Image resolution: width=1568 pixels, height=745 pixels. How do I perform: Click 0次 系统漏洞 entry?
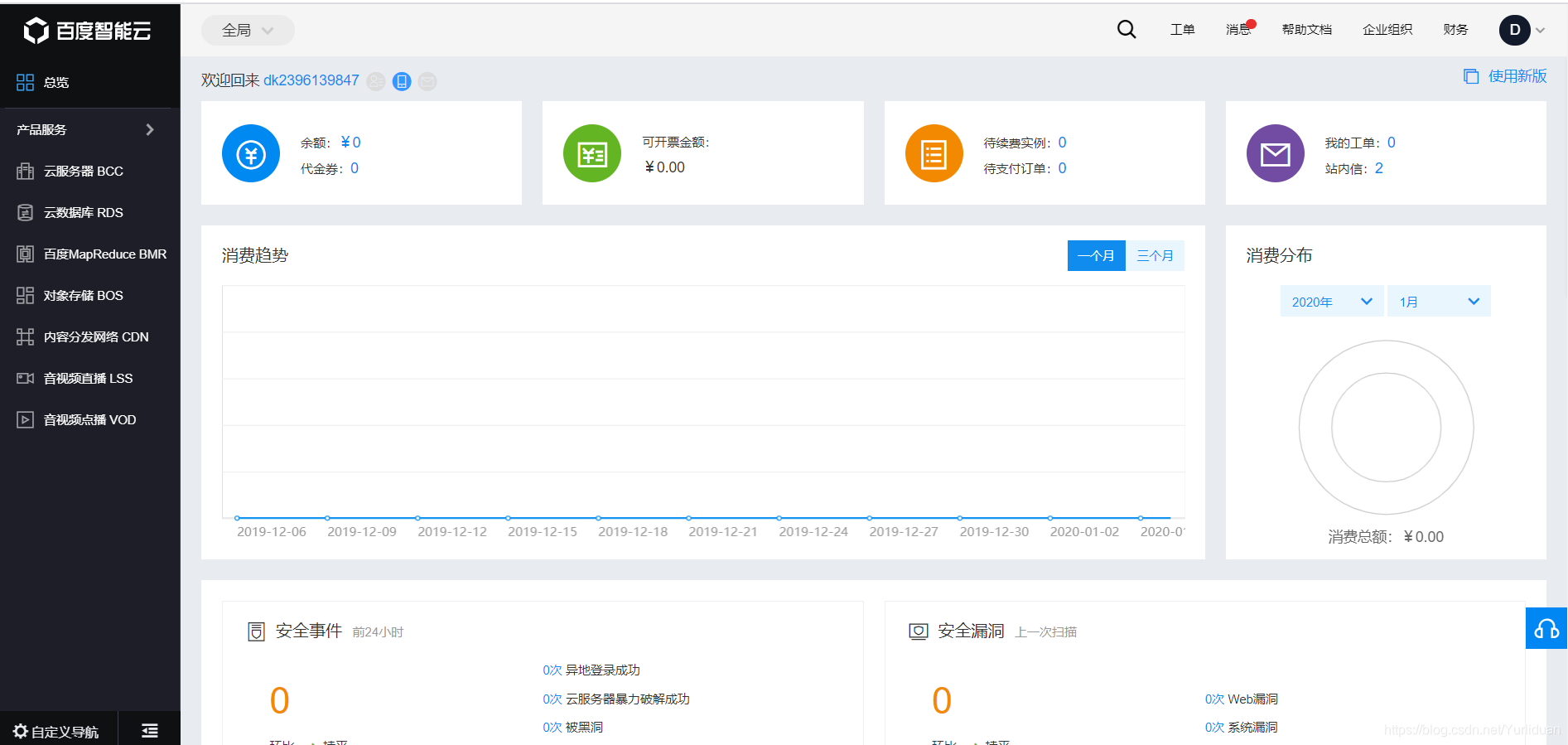(1242, 727)
